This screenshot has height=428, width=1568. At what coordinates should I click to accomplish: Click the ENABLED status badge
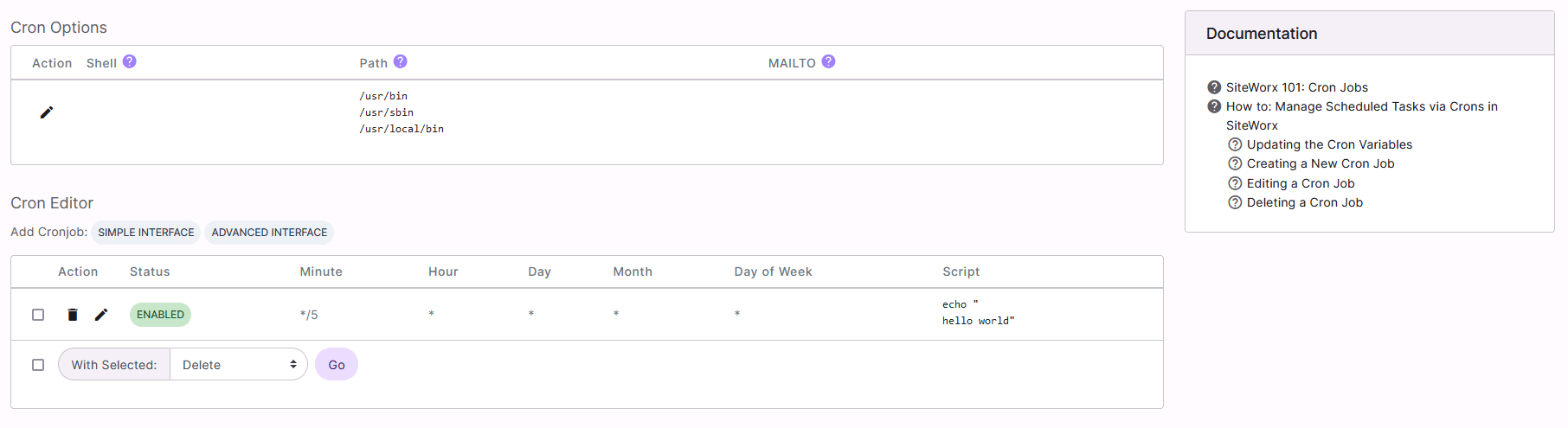pos(160,315)
